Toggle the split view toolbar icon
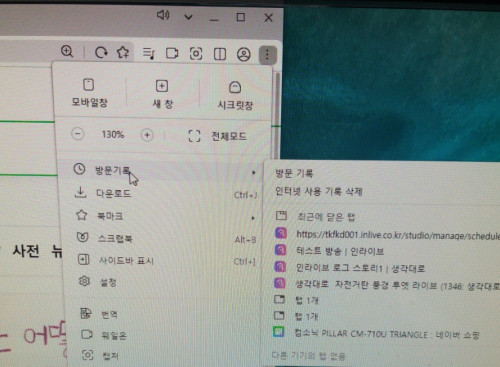Viewport: 500px width, 367px height. (220, 54)
